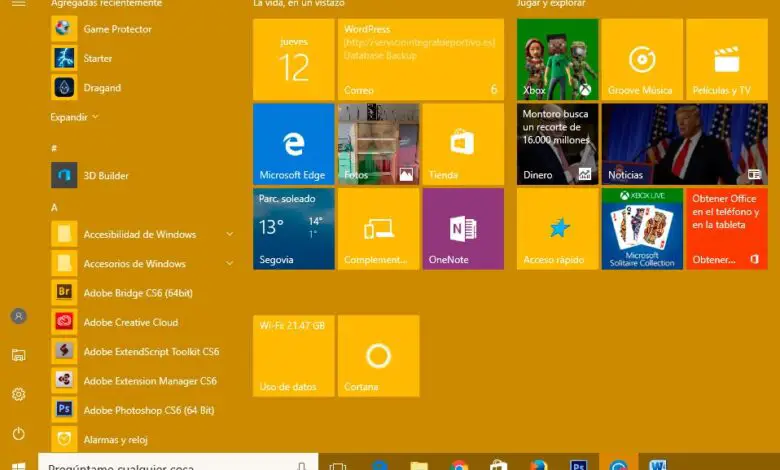Open 3D Builder
780x470 pixels.
point(142,175)
